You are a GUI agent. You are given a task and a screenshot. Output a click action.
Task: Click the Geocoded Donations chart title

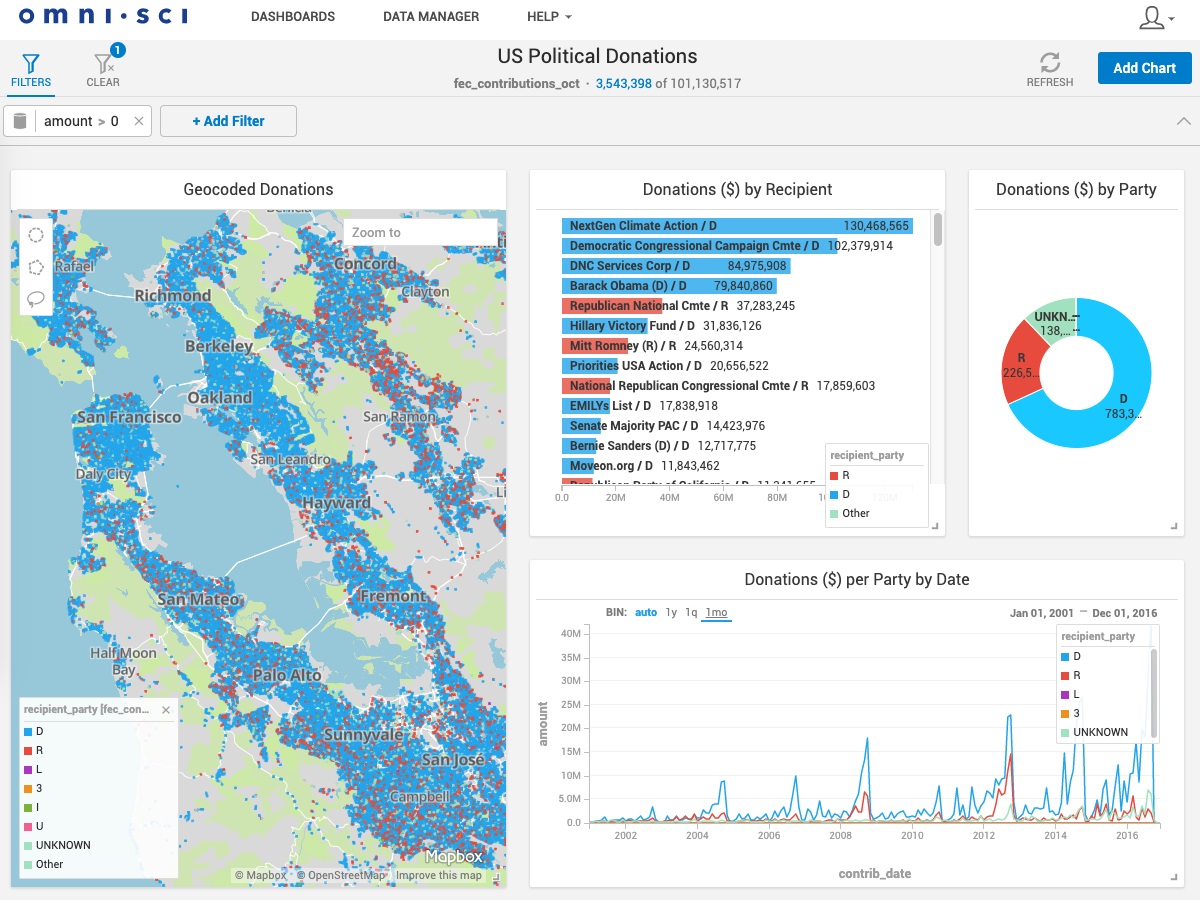coord(258,189)
